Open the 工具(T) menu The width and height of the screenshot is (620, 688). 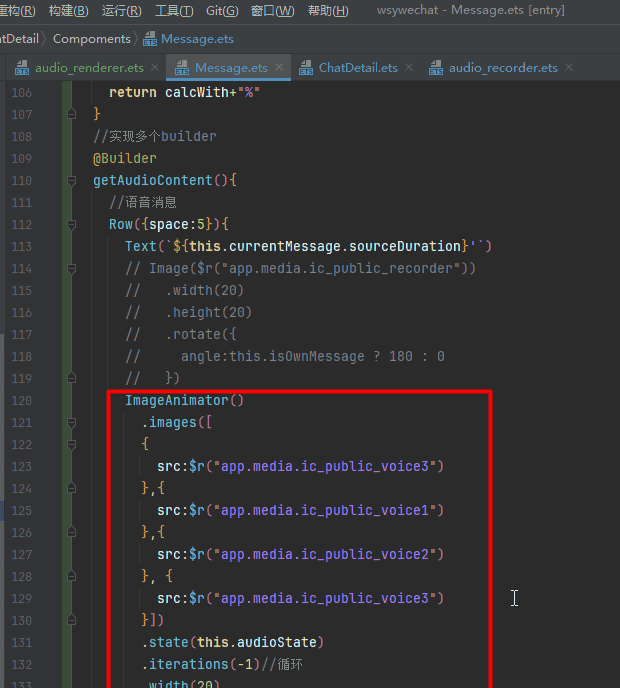[174, 11]
